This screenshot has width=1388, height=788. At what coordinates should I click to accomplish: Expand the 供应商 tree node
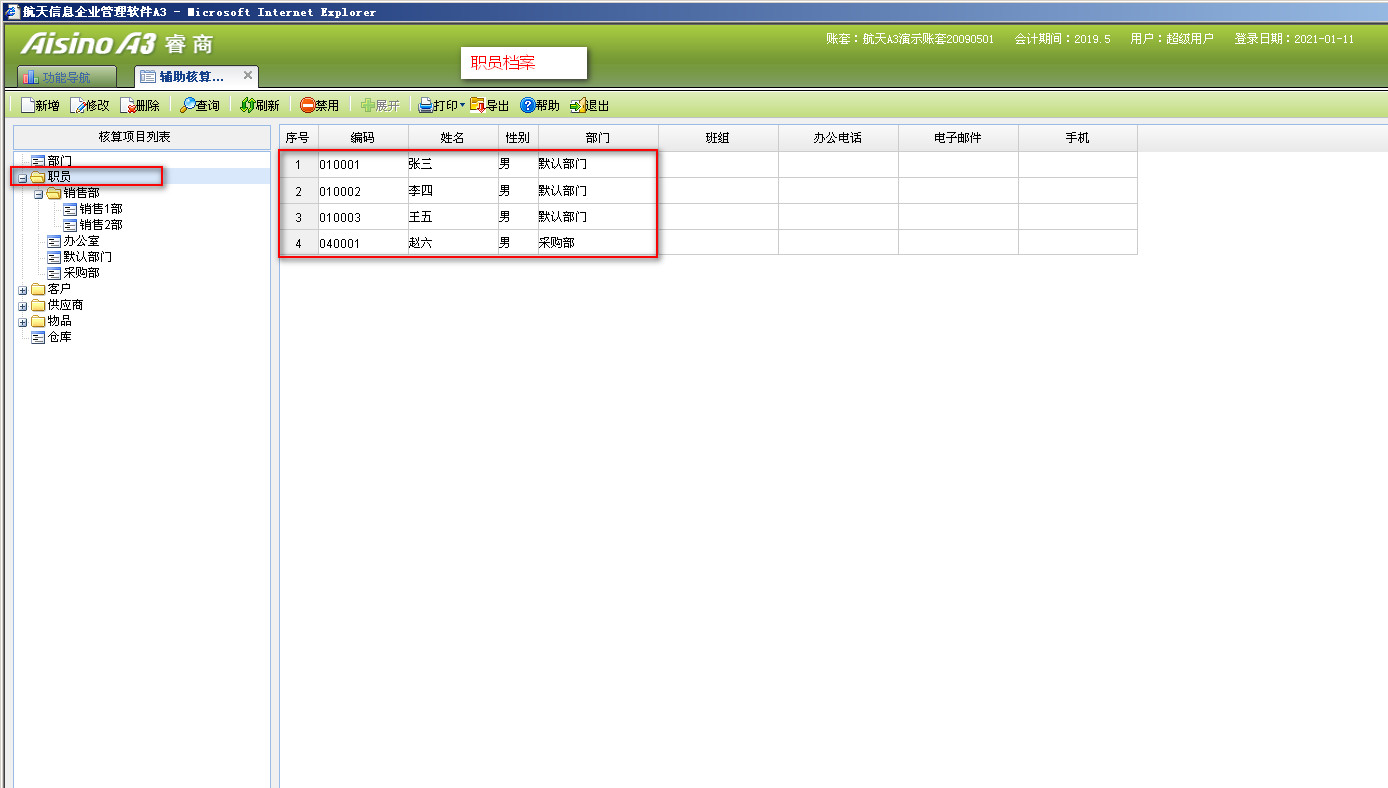coord(23,306)
